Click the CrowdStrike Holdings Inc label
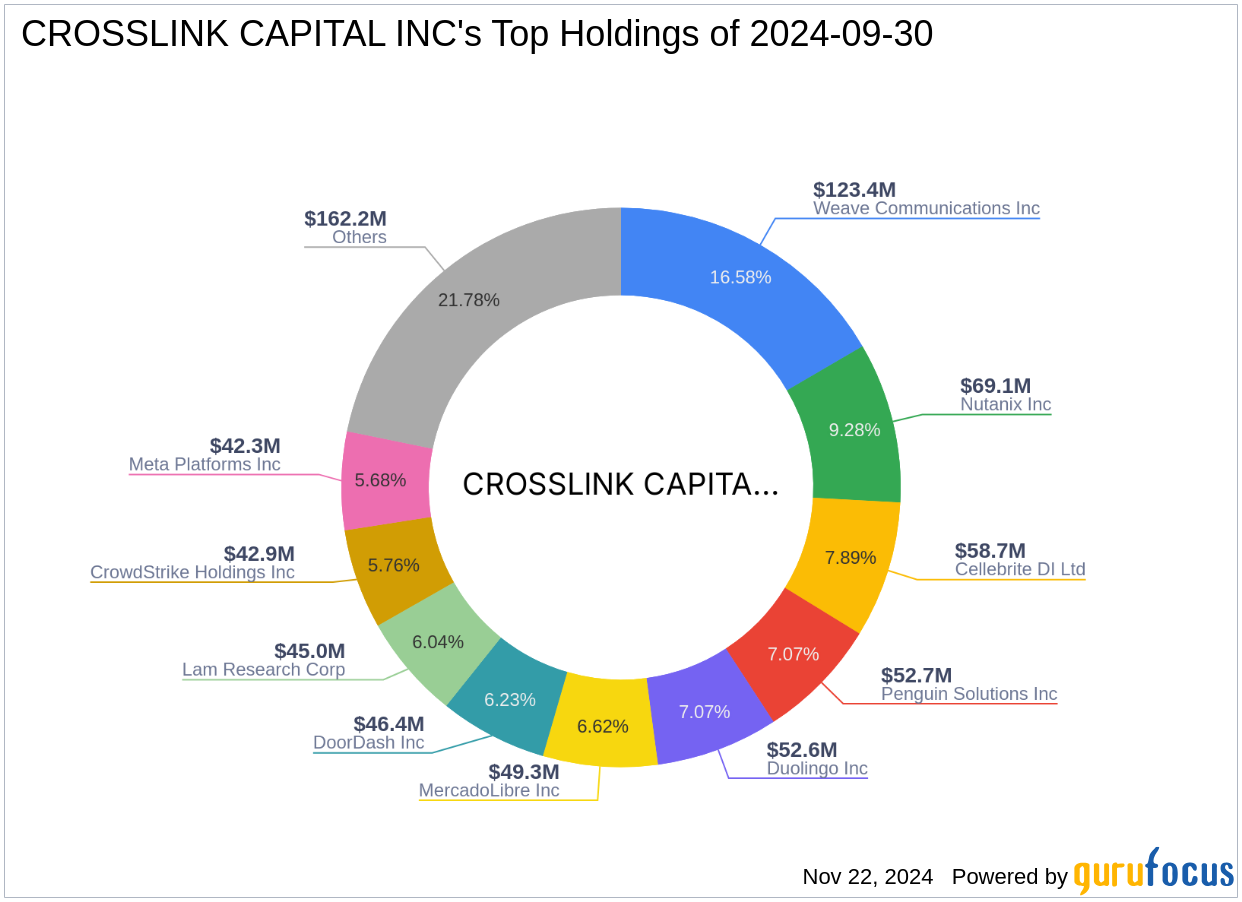Screen dimensions: 1242x902 click(193, 573)
